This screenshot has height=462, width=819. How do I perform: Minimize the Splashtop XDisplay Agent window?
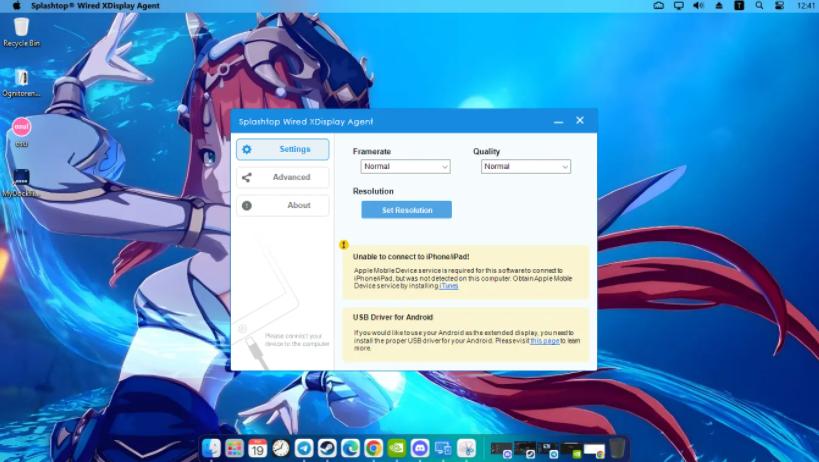pyautogui.click(x=558, y=121)
